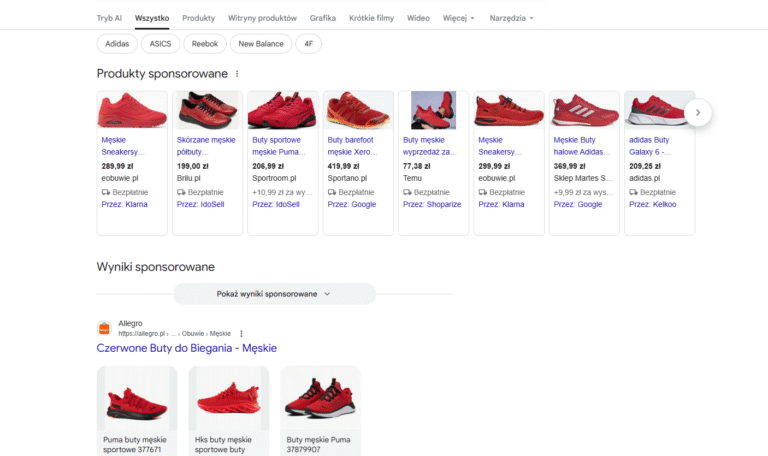This screenshot has height=456, width=768.
Task: Open the Tryb AI tab
Action: [x=109, y=18]
